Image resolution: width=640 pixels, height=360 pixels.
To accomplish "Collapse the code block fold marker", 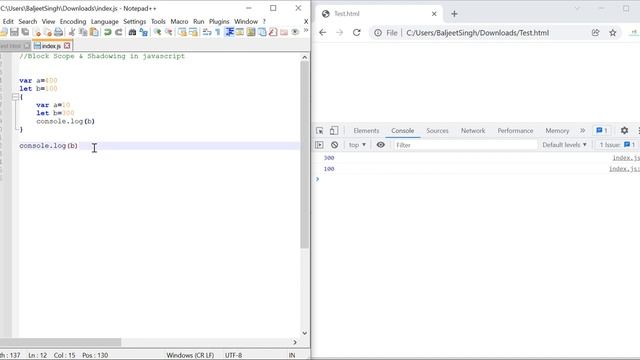I will tap(15, 97).
